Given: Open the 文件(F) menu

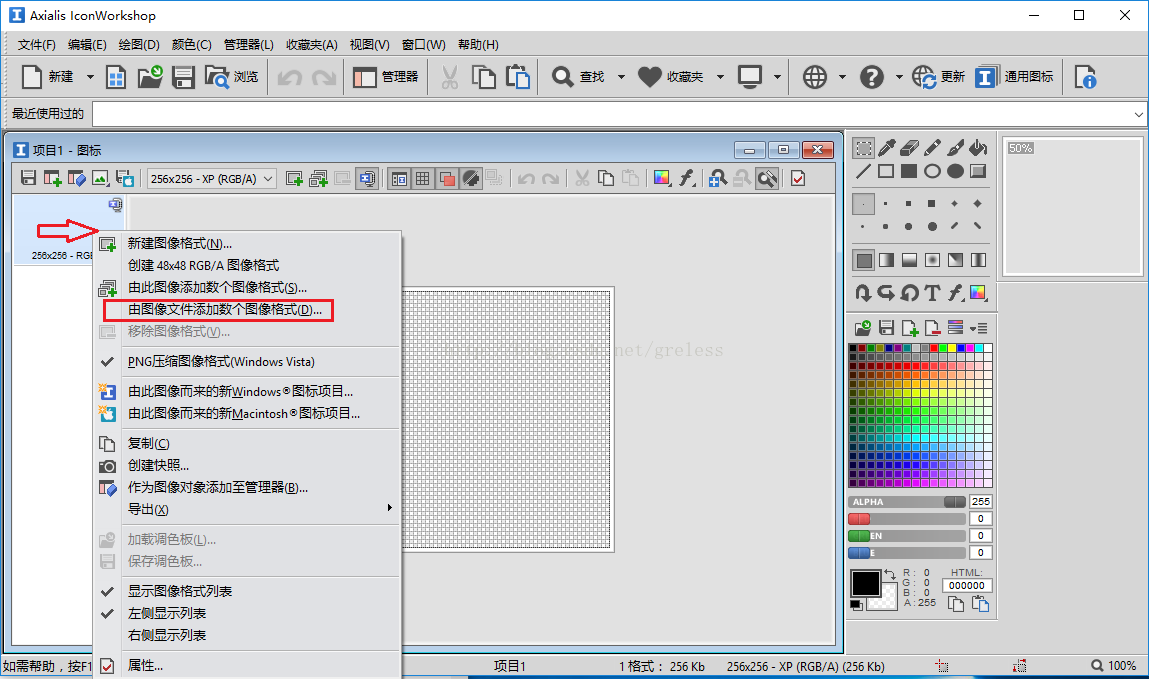Looking at the screenshot, I should (x=37, y=45).
